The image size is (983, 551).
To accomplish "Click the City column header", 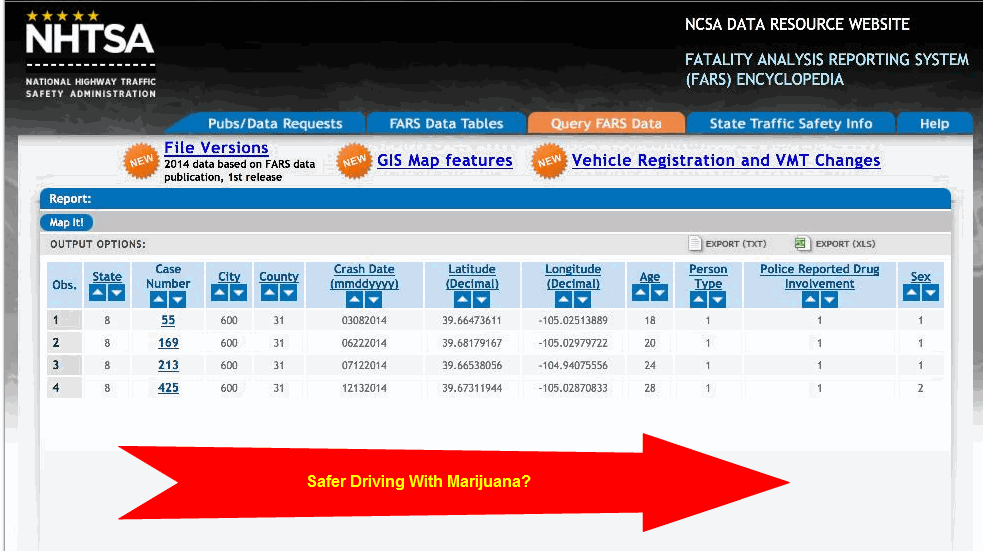I will coord(229,276).
